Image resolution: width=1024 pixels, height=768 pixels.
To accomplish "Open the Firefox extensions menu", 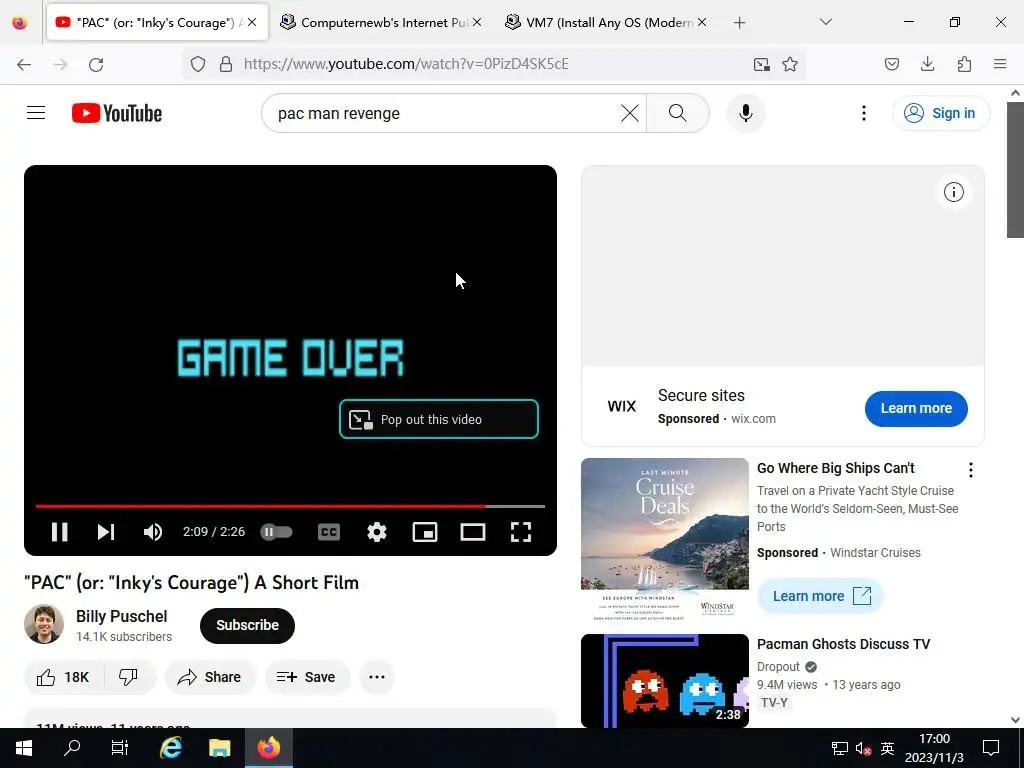I will pos(964,64).
